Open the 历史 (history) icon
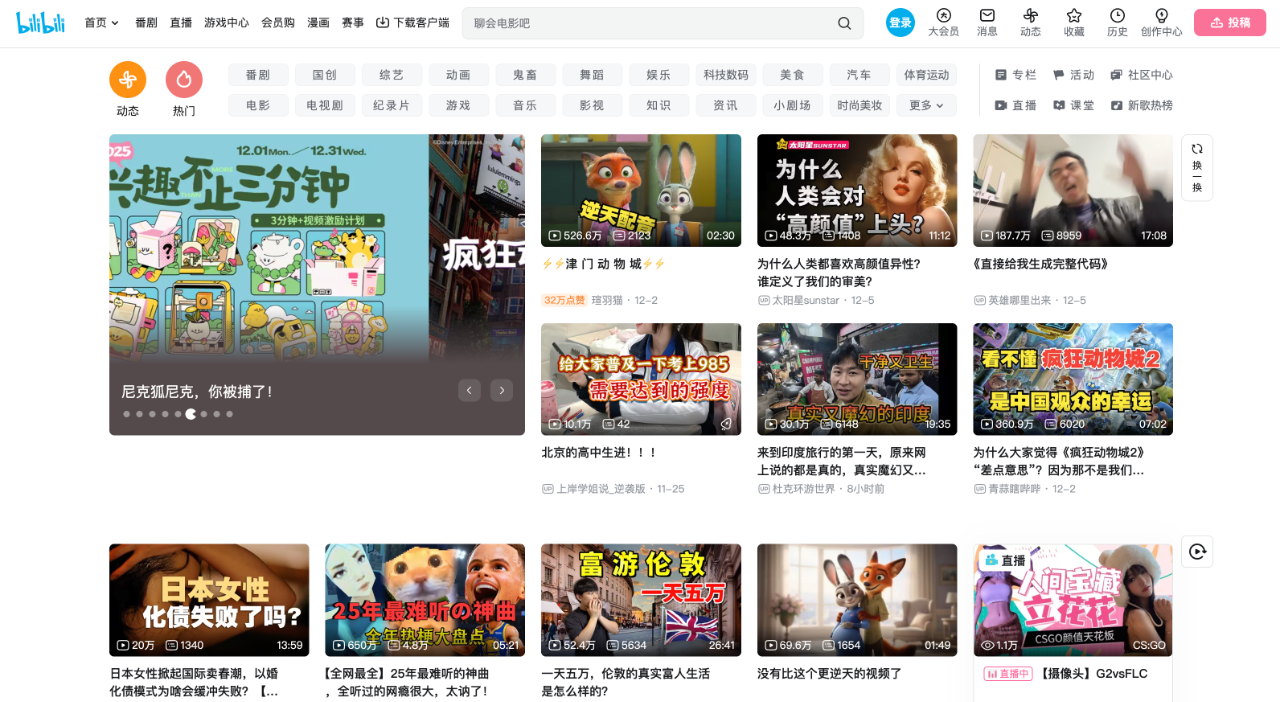Screen dimensions: 1280x702 coord(1117,22)
